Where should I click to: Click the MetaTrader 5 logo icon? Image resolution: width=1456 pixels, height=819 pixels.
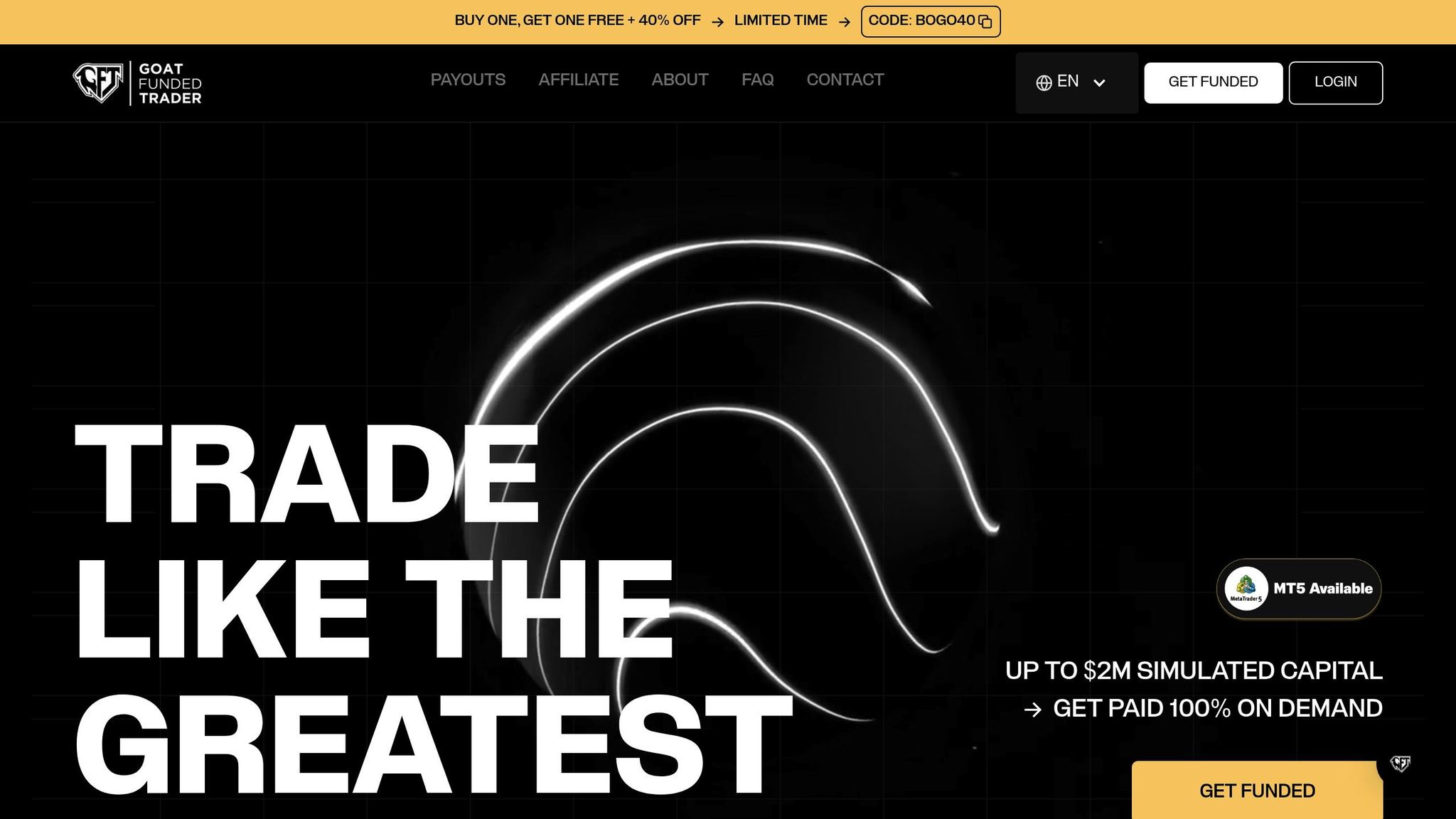(x=1246, y=588)
